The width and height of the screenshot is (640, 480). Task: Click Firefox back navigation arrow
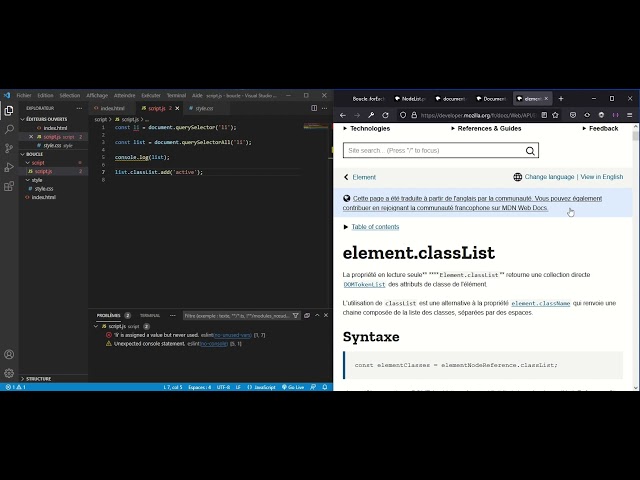coord(343,116)
